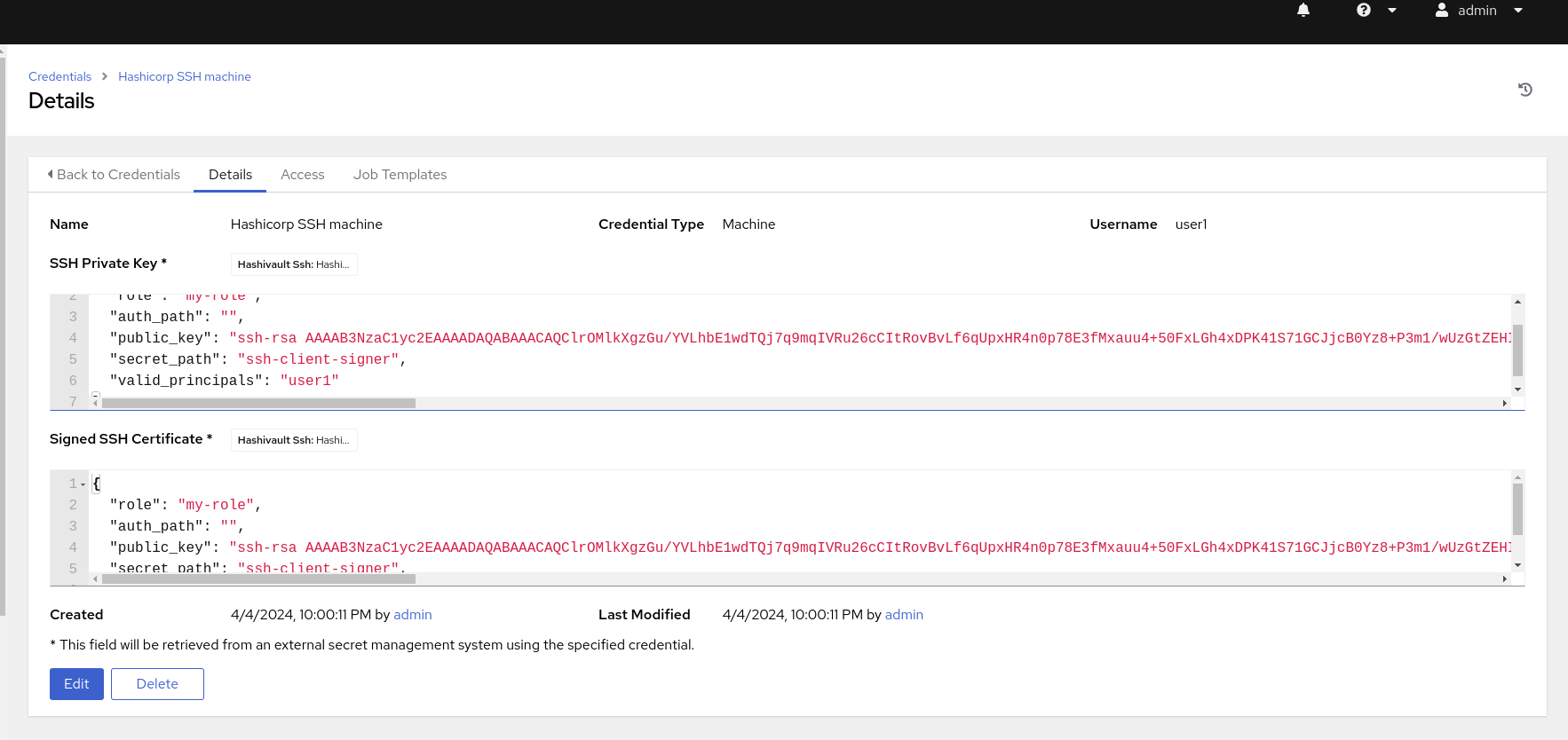Open the Job Templates tab
This screenshot has width=1568, height=740.
click(400, 175)
